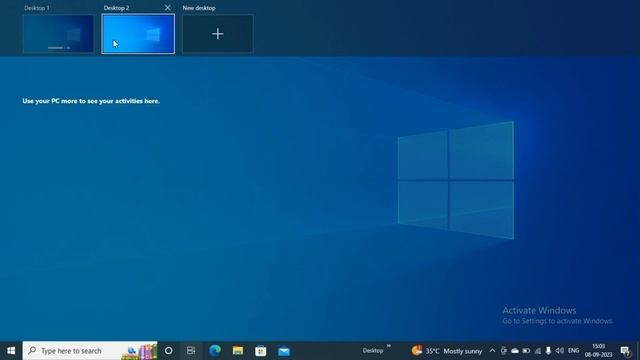Viewport: 640px width, 360px height.
Task: Open the Windows Start menu
Action: (11, 351)
